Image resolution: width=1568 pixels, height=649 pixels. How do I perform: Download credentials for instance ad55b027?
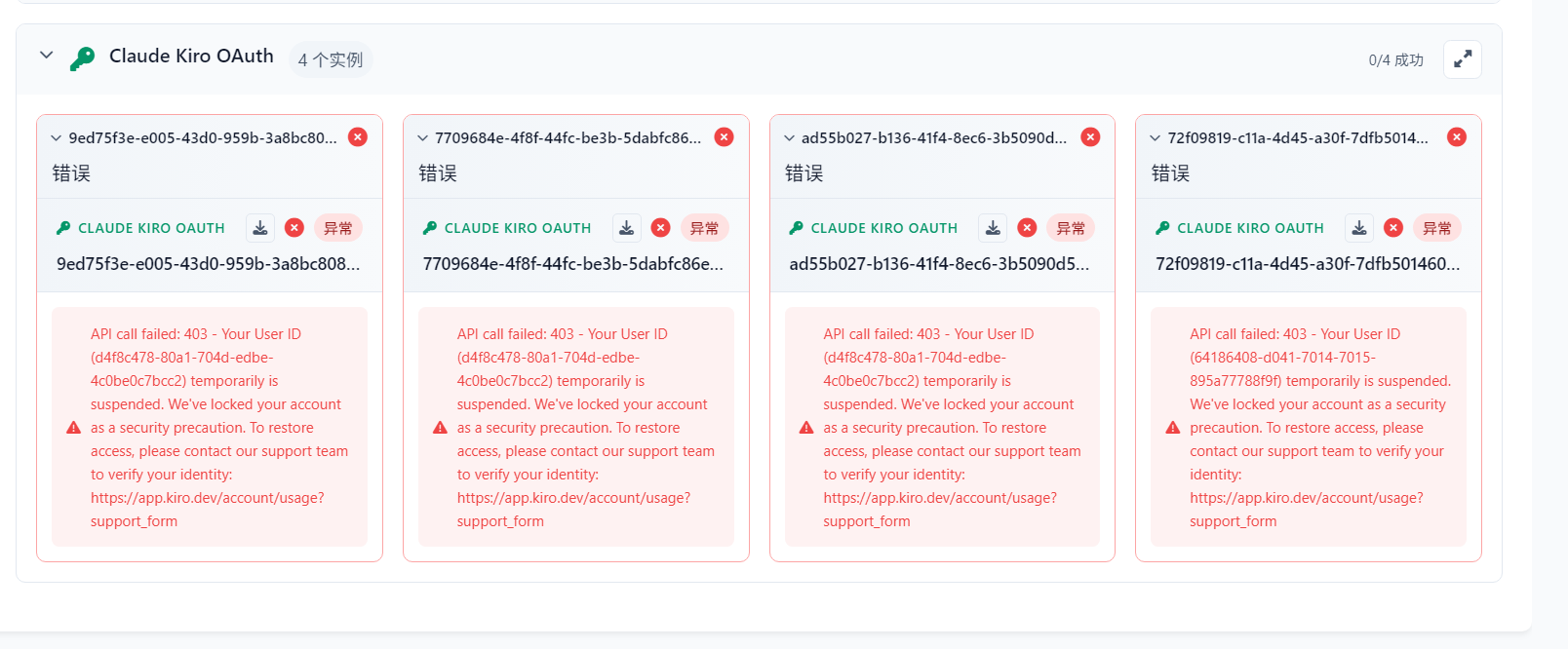993,228
